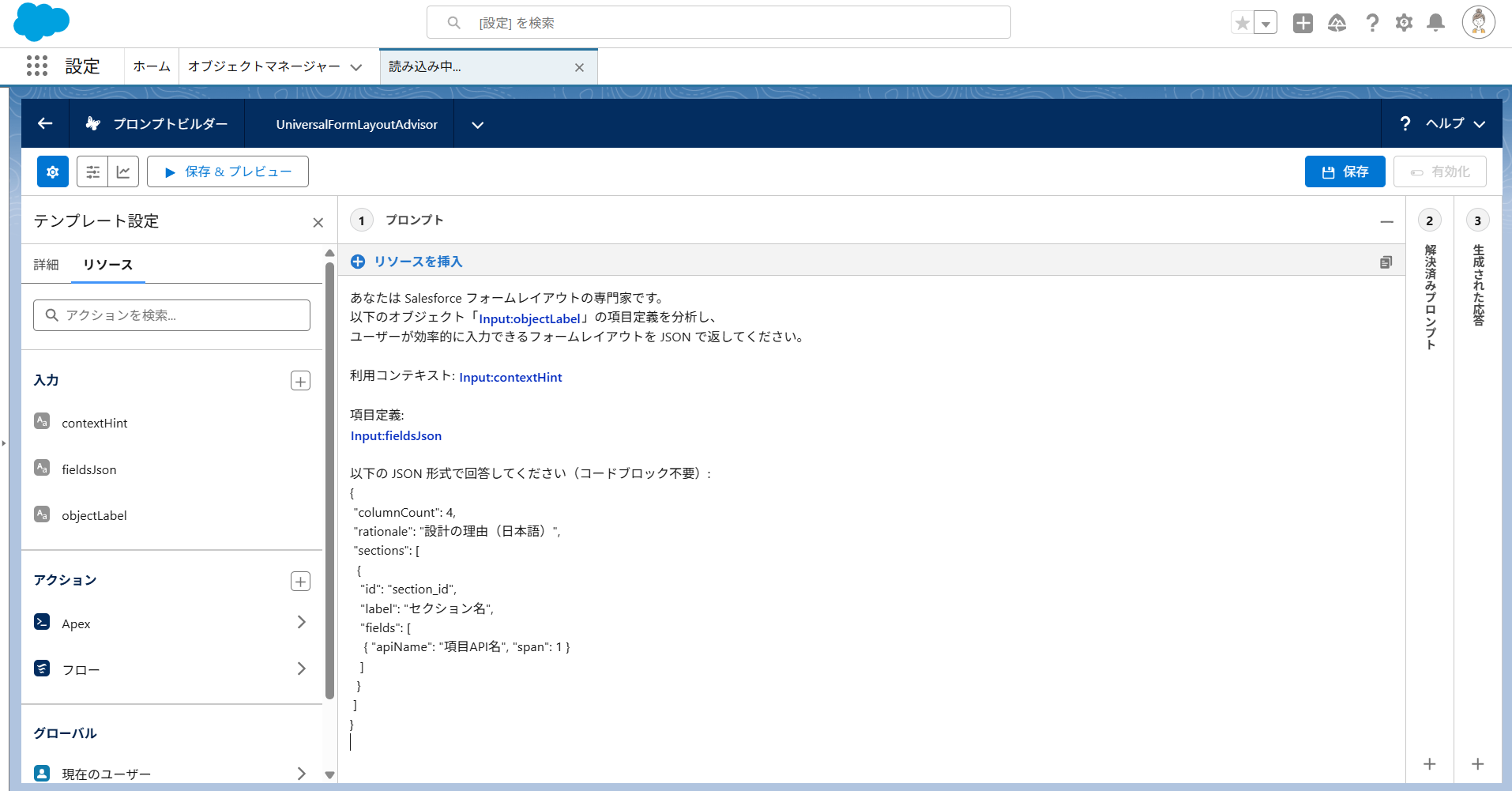This screenshot has width=1512, height=791.
Task: Expand the Apex actions list
Action: coord(301,623)
